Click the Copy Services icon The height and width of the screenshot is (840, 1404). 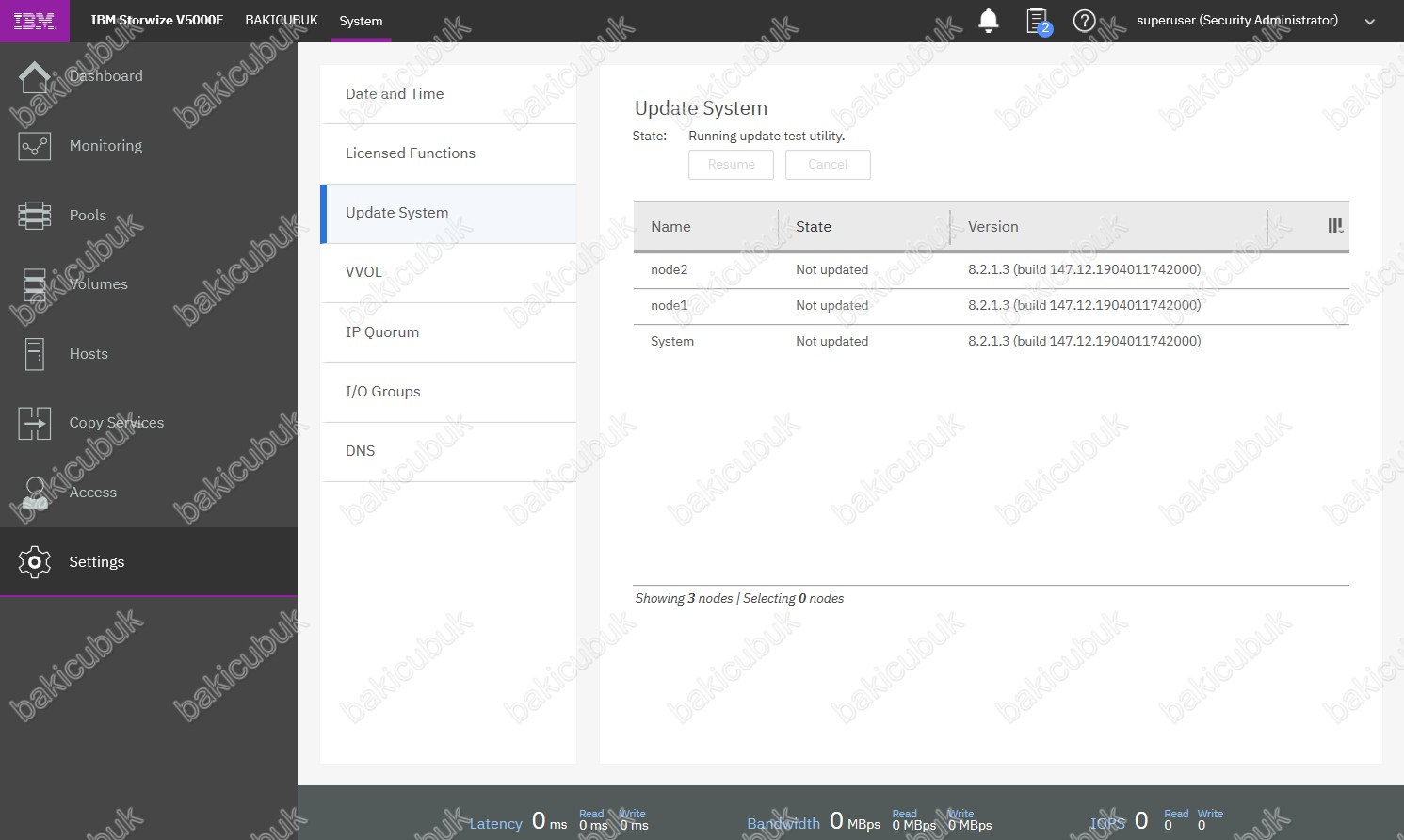click(35, 423)
